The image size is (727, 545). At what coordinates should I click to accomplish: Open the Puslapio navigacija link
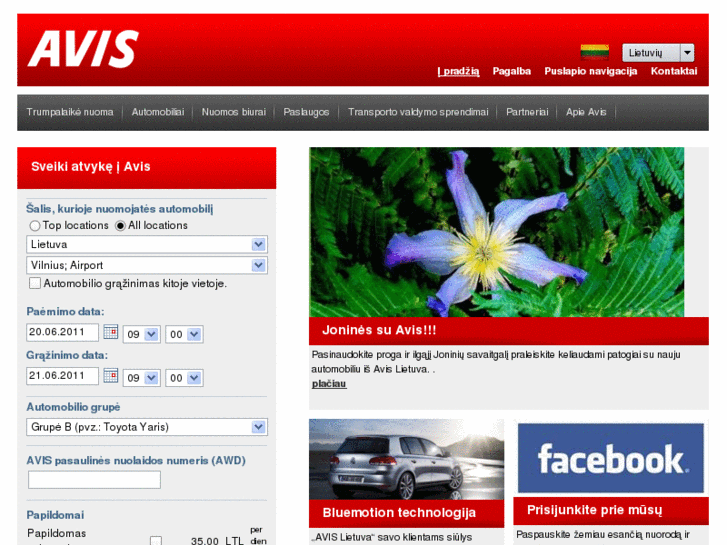pyautogui.click(x=591, y=71)
